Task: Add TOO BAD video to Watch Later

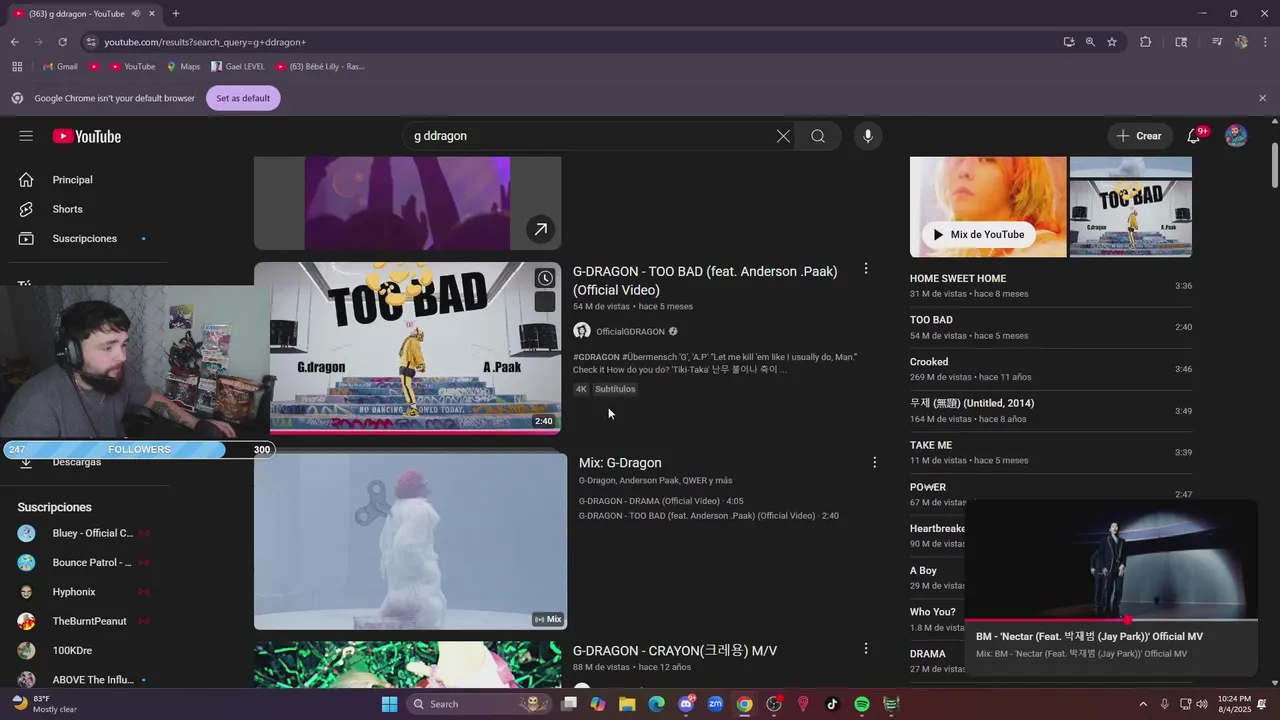Action: (x=545, y=278)
